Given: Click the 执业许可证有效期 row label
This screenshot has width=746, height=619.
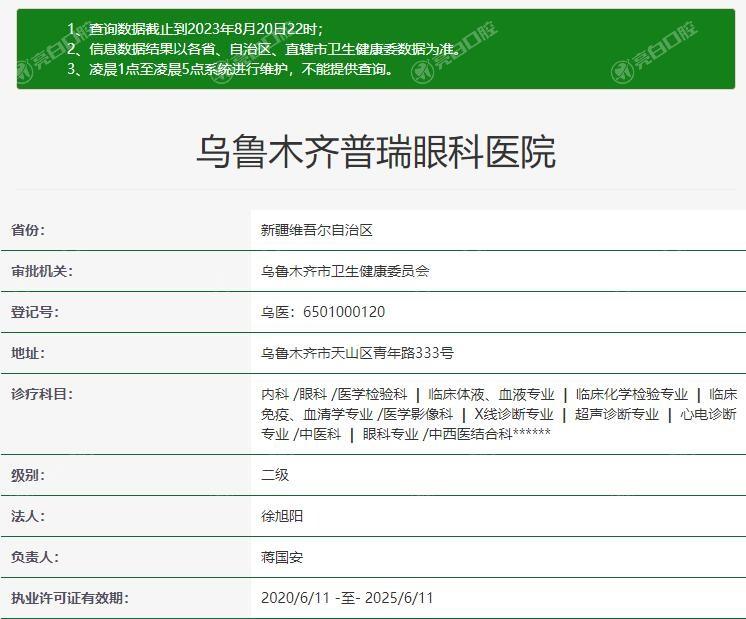Looking at the screenshot, I should coord(69,598).
